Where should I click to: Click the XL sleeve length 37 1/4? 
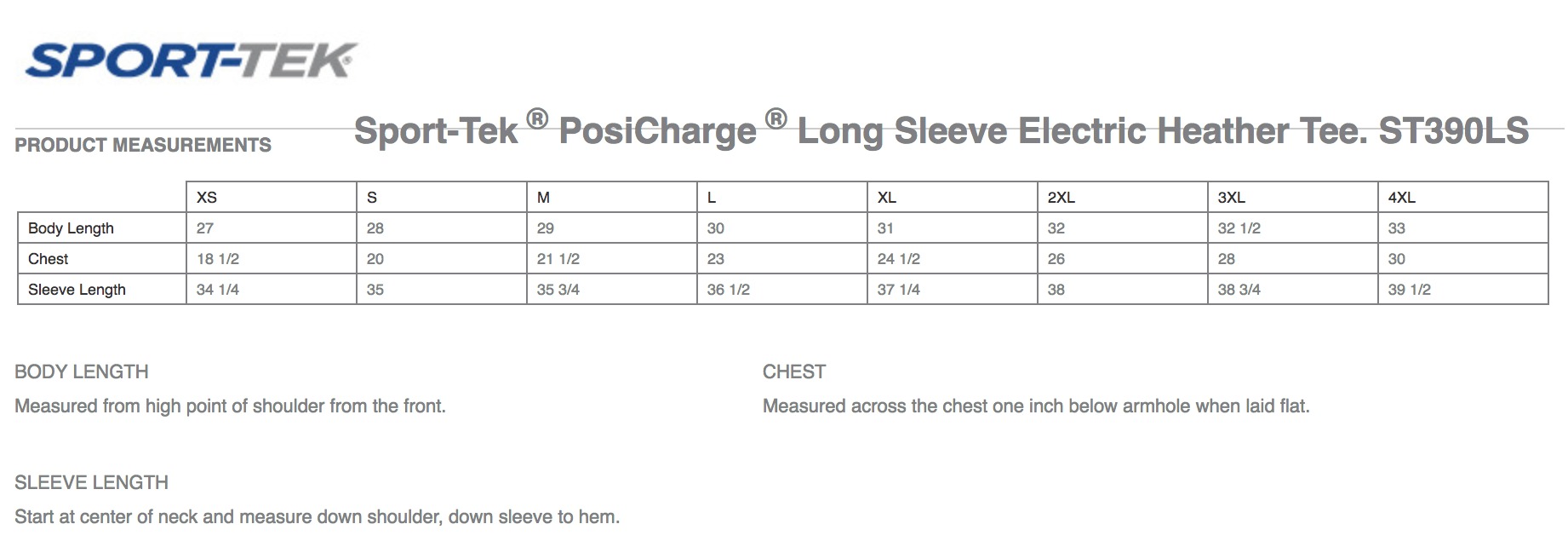[x=898, y=290]
